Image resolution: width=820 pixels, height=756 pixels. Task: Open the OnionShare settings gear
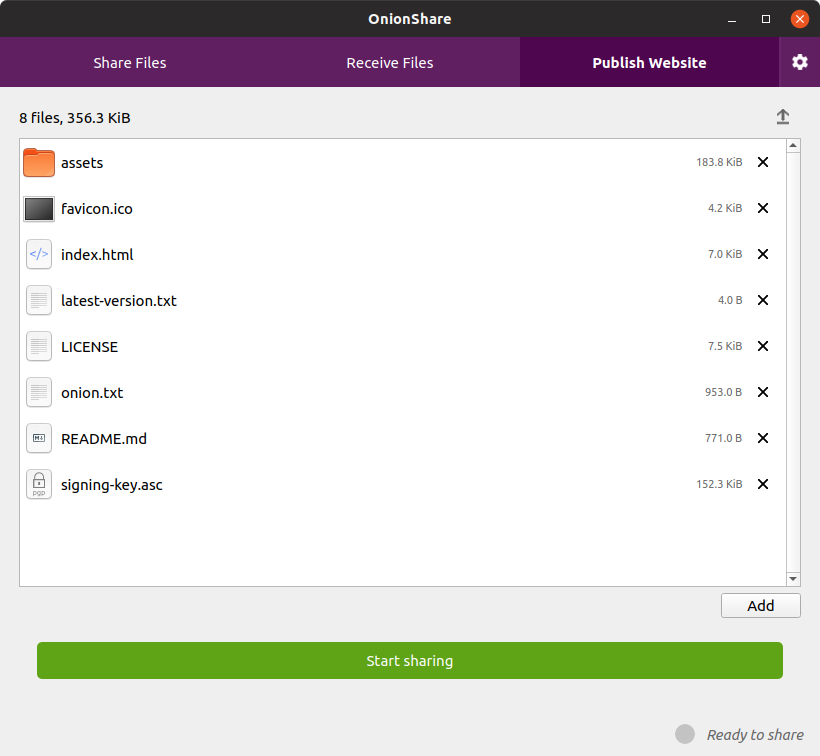[x=799, y=62]
